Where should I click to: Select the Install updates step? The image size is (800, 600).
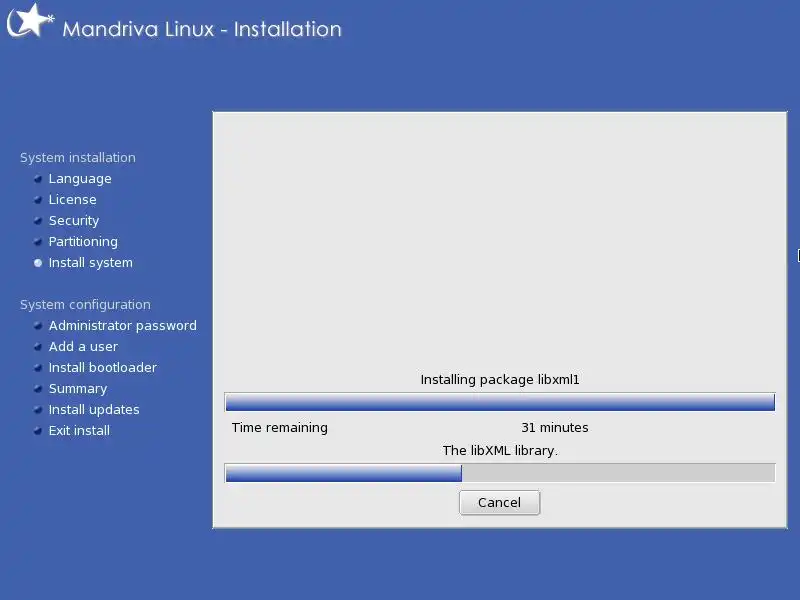(x=94, y=410)
